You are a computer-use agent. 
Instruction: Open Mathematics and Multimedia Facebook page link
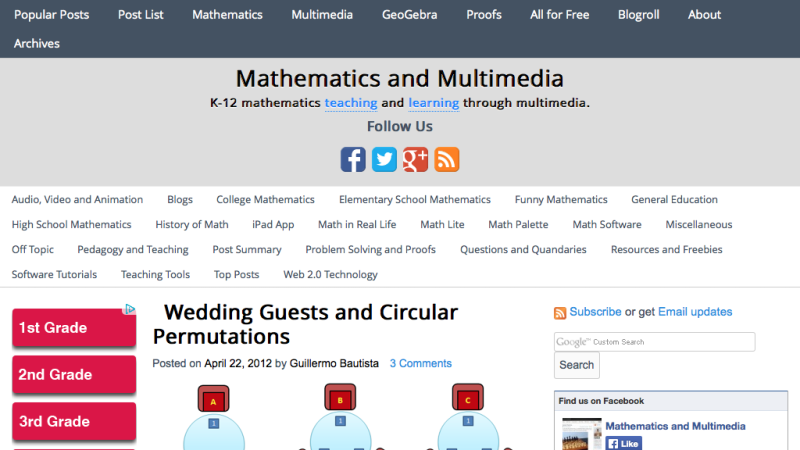click(675, 426)
